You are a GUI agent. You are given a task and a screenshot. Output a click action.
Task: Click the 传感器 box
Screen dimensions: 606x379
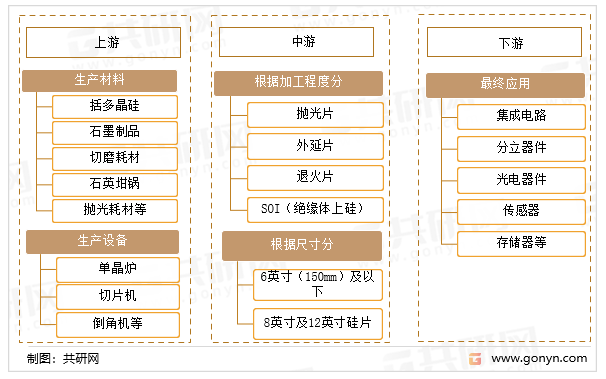(521, 212)
